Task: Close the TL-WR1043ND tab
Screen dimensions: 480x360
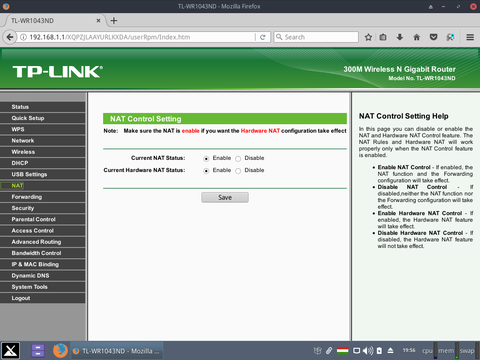Action: (98, 21)
